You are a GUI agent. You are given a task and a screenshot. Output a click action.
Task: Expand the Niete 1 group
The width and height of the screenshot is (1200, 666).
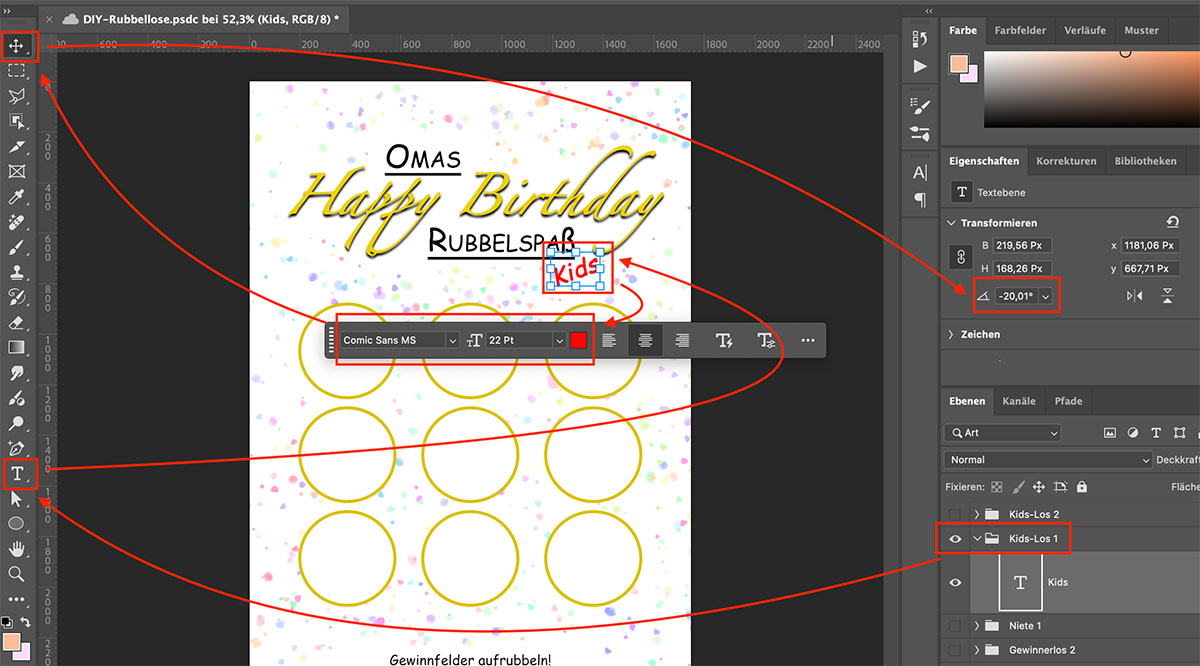point(977,626)
